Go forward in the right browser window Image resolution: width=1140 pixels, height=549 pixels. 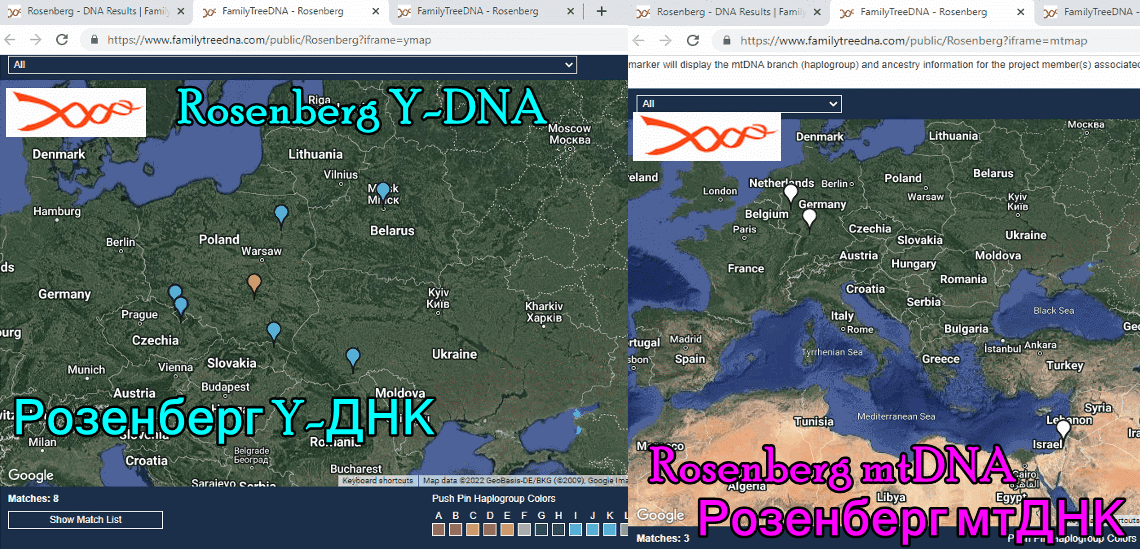click(x=665, y=41)
